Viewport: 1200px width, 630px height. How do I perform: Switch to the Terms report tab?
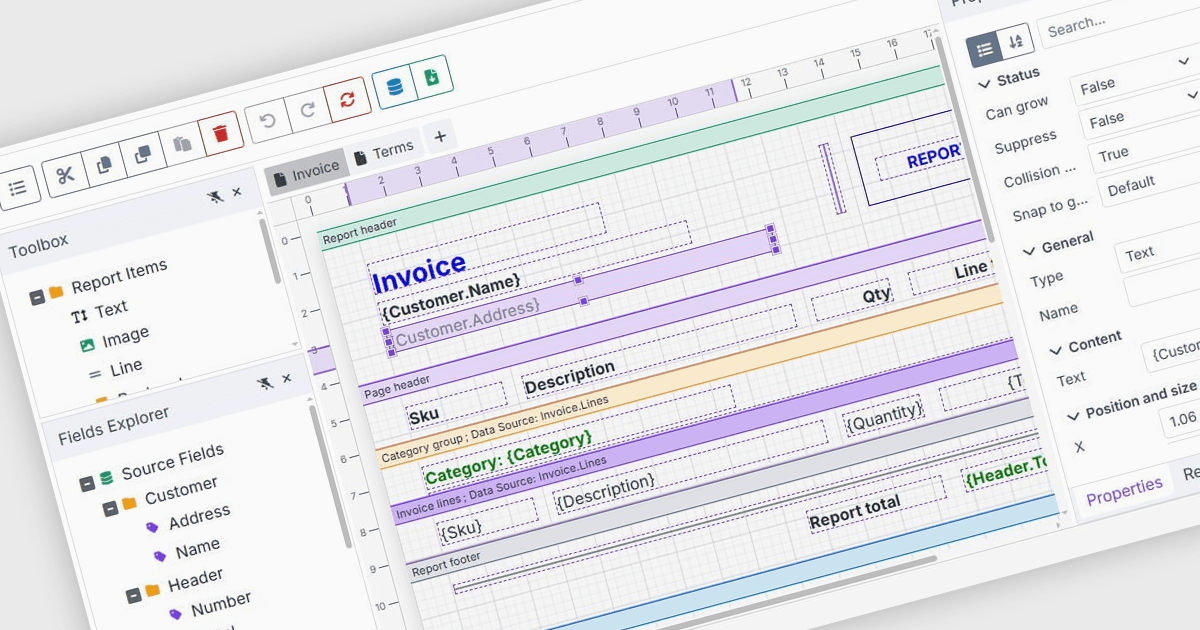(x=384, y=152)
